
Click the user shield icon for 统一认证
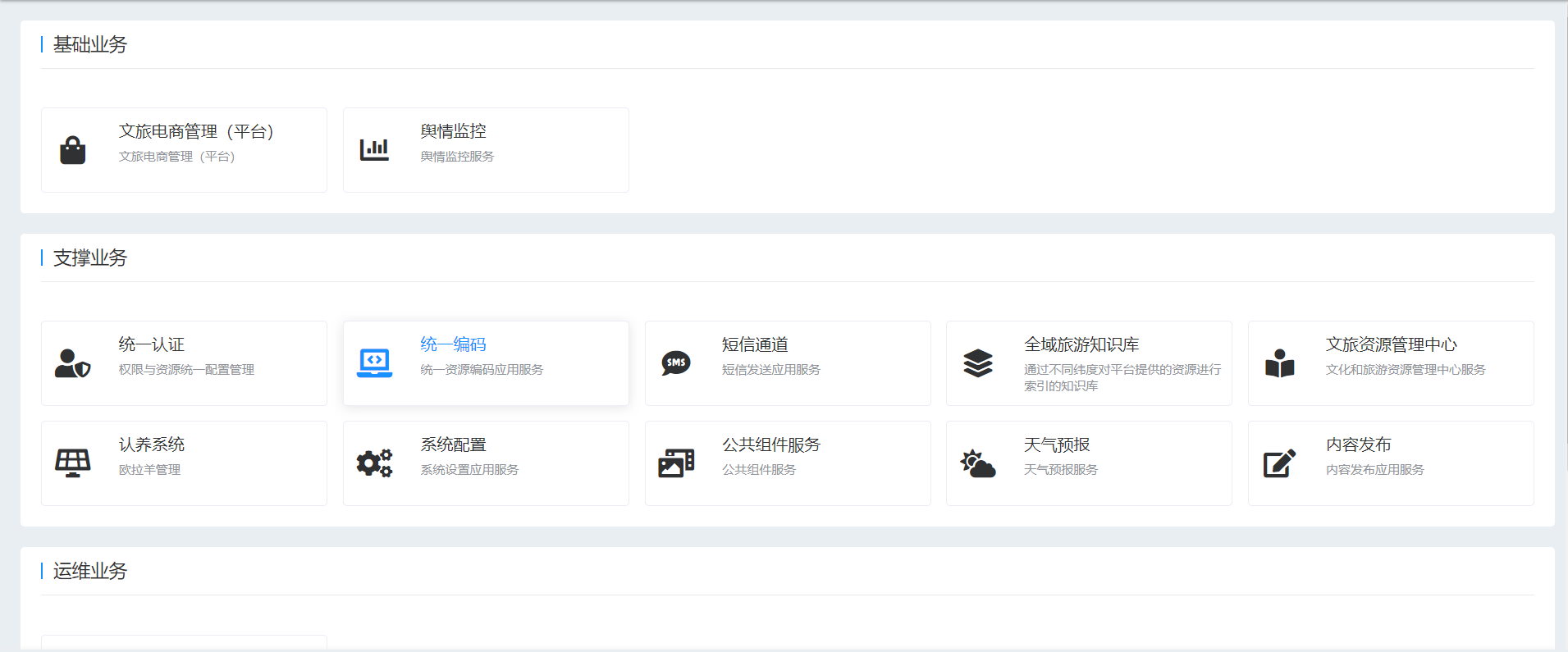(x=73, y=363)
